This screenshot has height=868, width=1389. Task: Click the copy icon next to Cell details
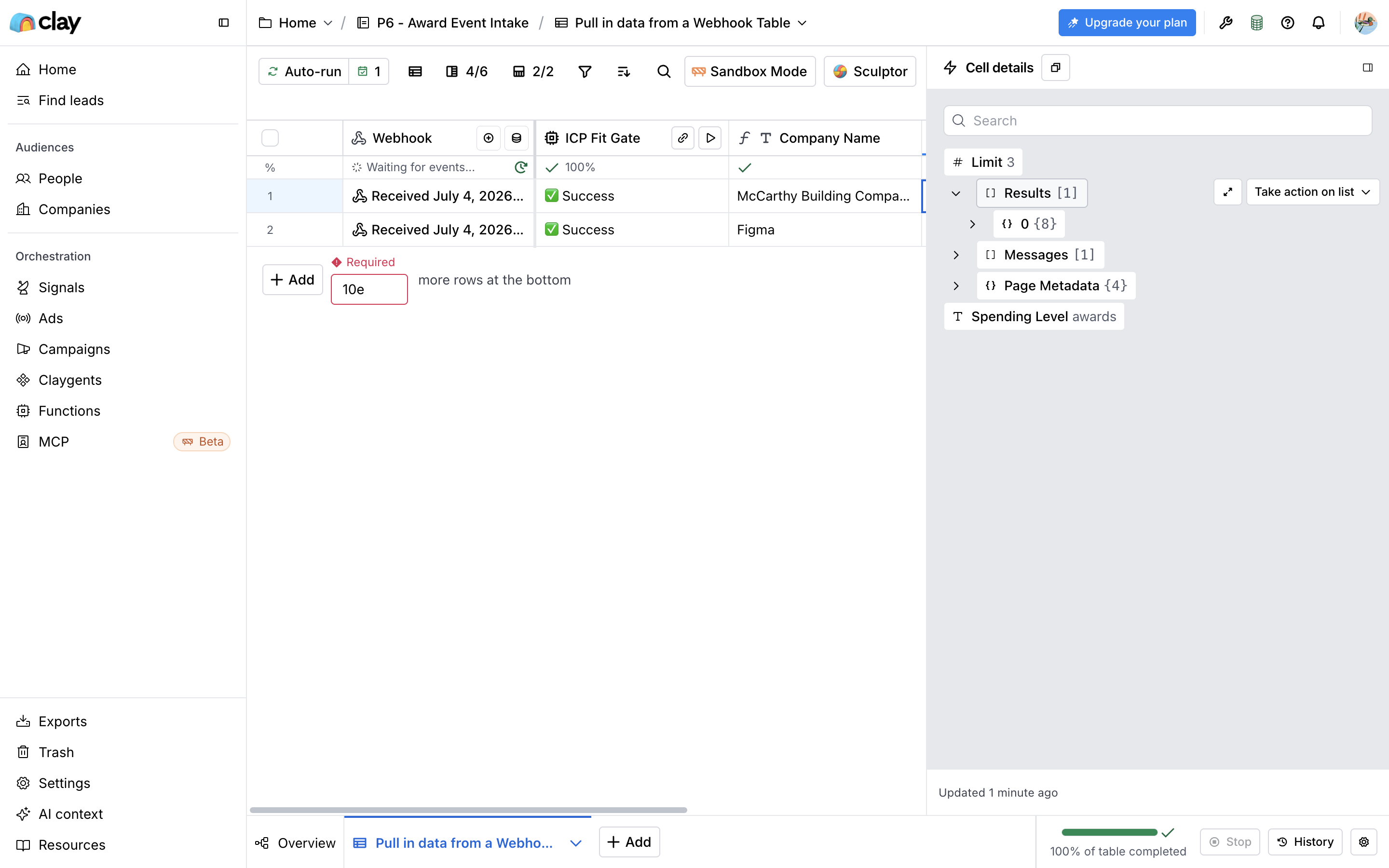[1056, 68]
